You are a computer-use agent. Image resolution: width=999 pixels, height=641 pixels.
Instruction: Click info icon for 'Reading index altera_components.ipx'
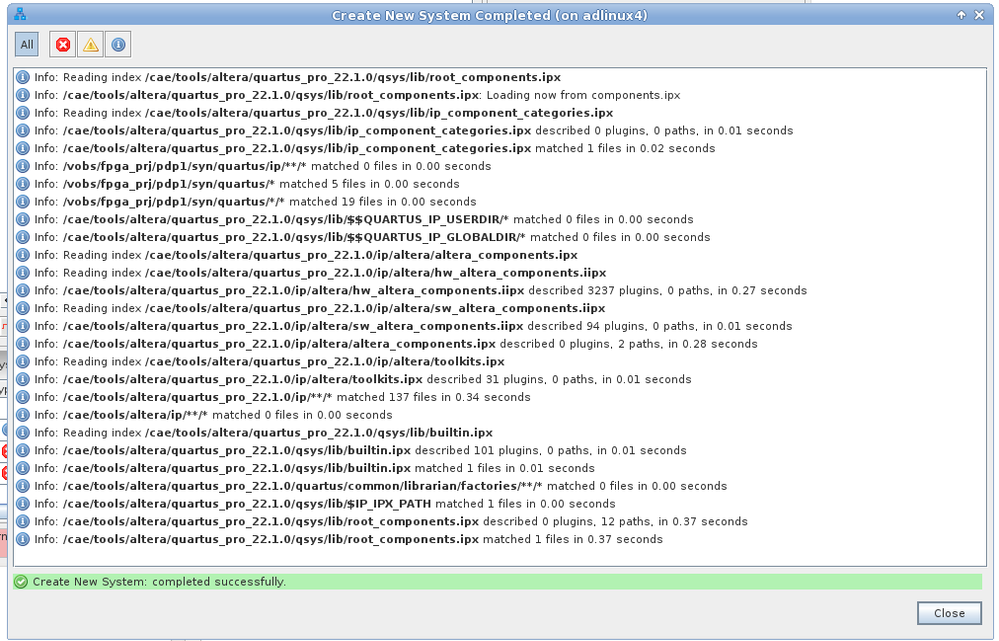click(23, 255)
